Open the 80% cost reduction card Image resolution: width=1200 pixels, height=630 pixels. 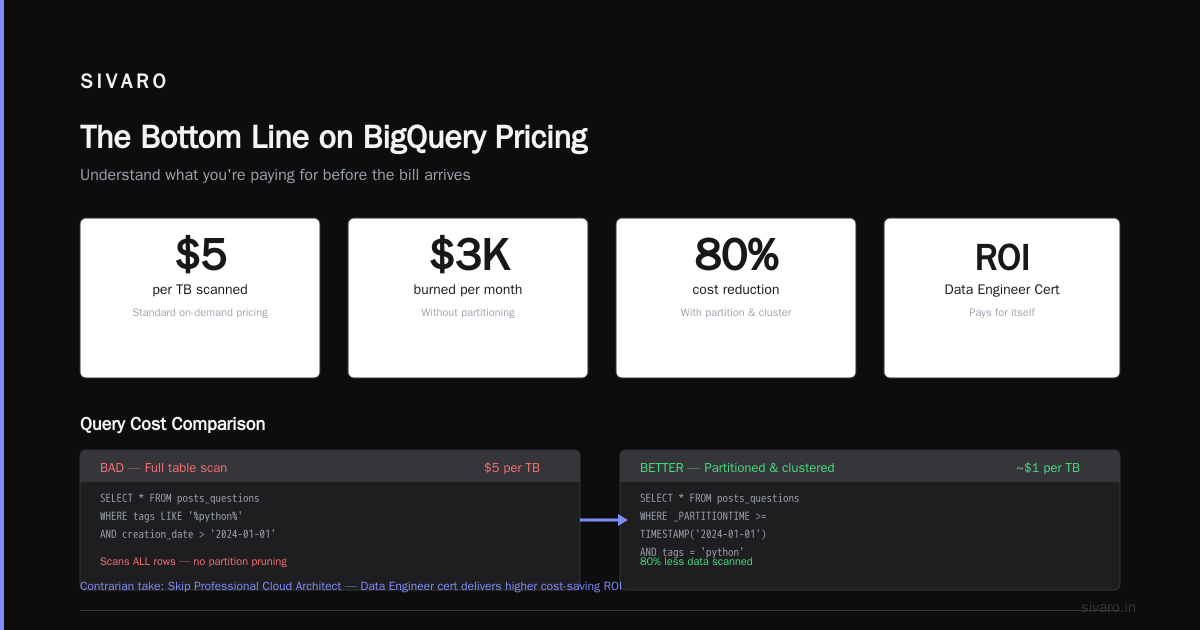pyautogui.click(x=736, y=298)
